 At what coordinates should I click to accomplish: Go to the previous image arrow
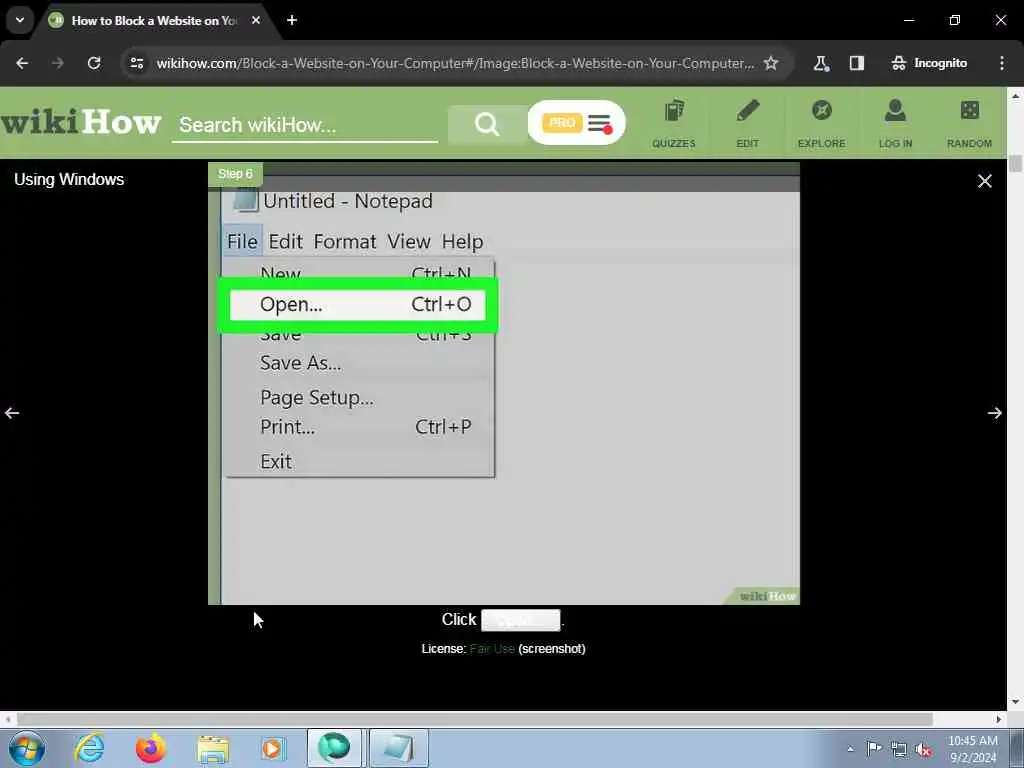(x=12, y=413)
